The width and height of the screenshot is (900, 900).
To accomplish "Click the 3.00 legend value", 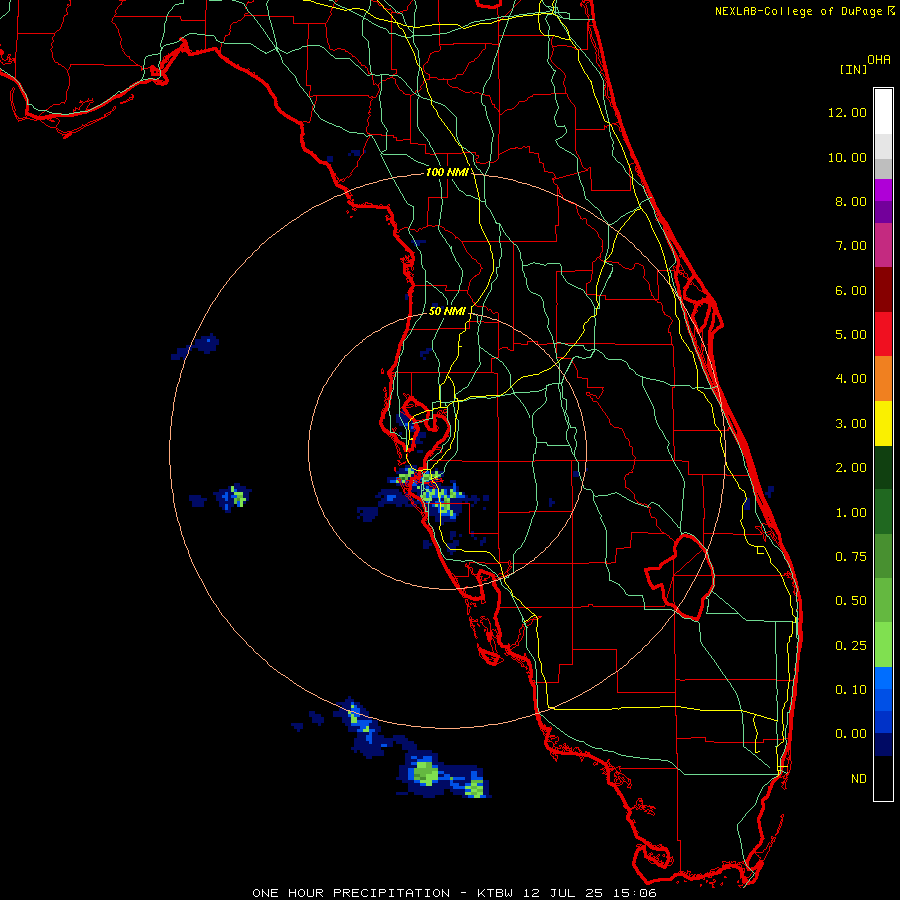I will click(x=851, y=424).
